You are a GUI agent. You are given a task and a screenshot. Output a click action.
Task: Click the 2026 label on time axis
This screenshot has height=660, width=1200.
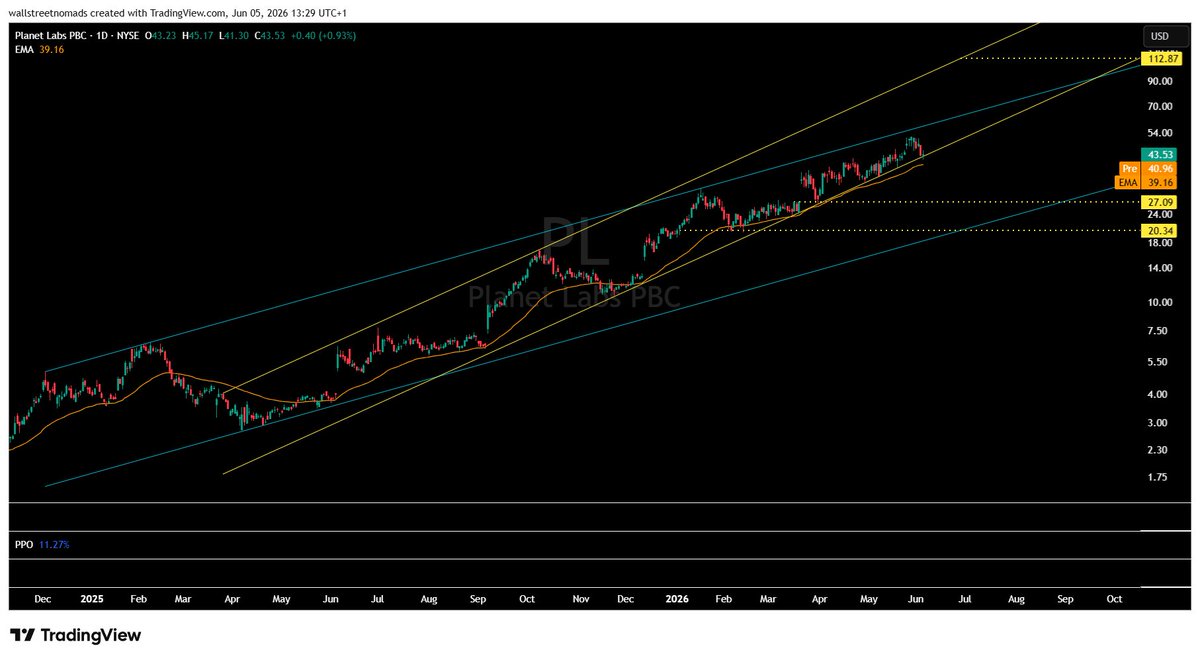[x=677, y=599]
